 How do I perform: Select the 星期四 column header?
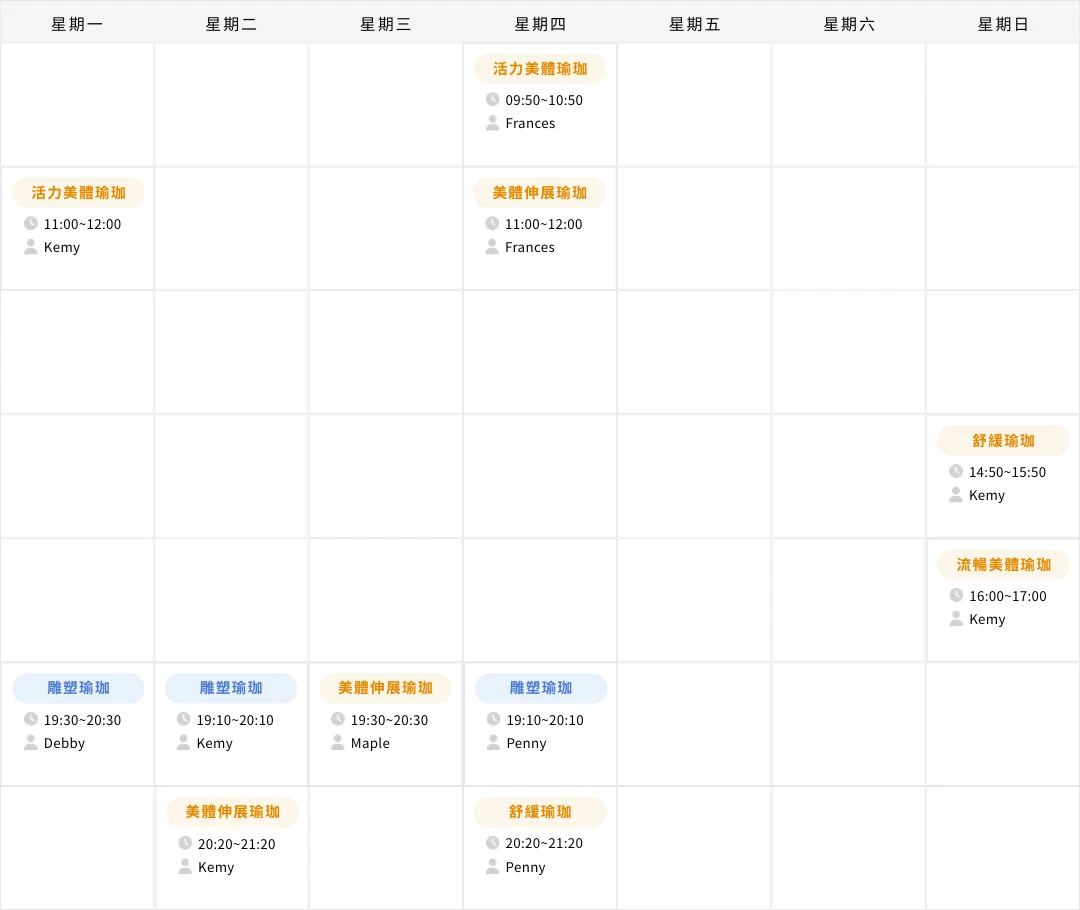(540, 23)
